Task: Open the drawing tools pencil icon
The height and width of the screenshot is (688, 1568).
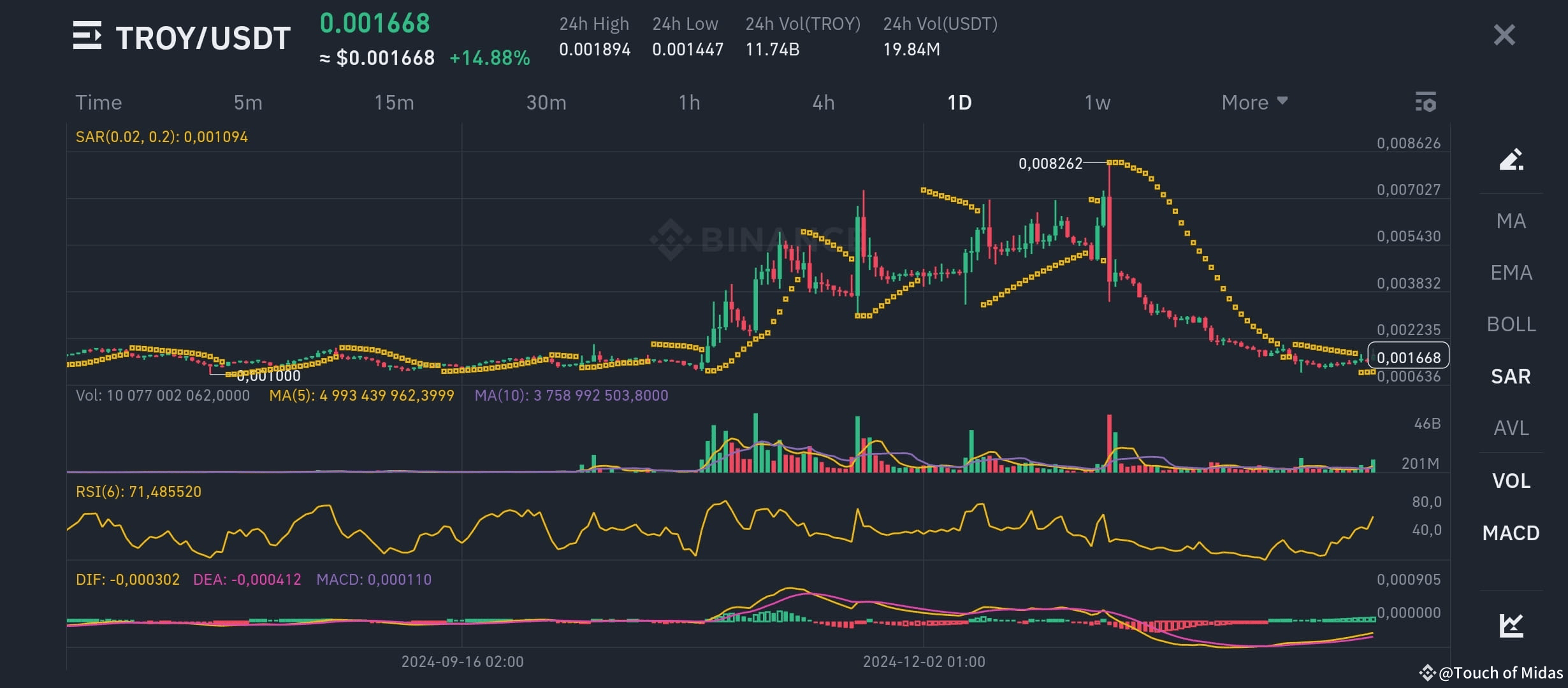Action: (x=1511, y=160)
